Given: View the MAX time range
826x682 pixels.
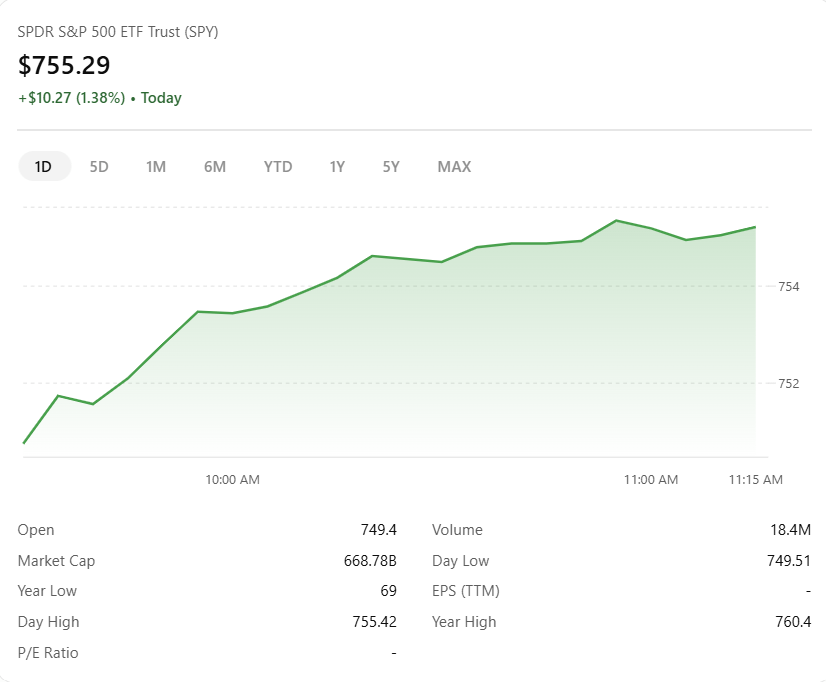Looking at the screenshot, I should click(454, 166).
